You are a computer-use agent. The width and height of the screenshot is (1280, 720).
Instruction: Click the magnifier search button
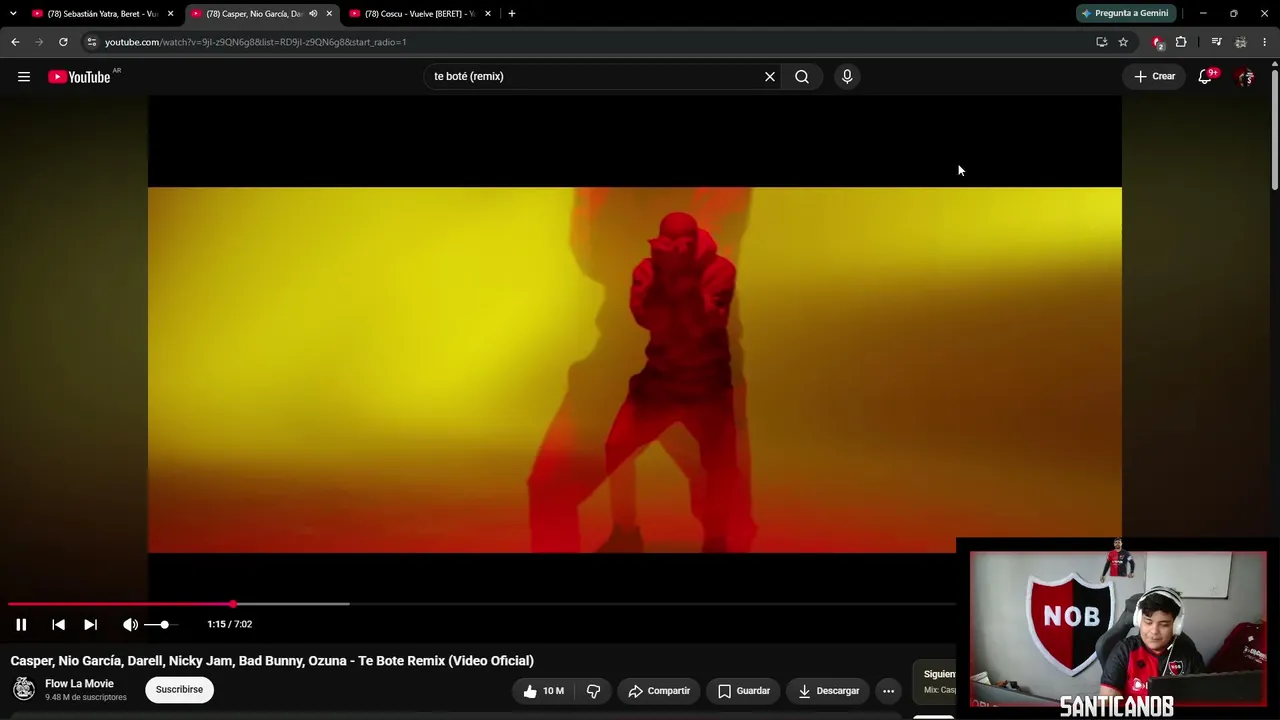(x=802, y=76)
